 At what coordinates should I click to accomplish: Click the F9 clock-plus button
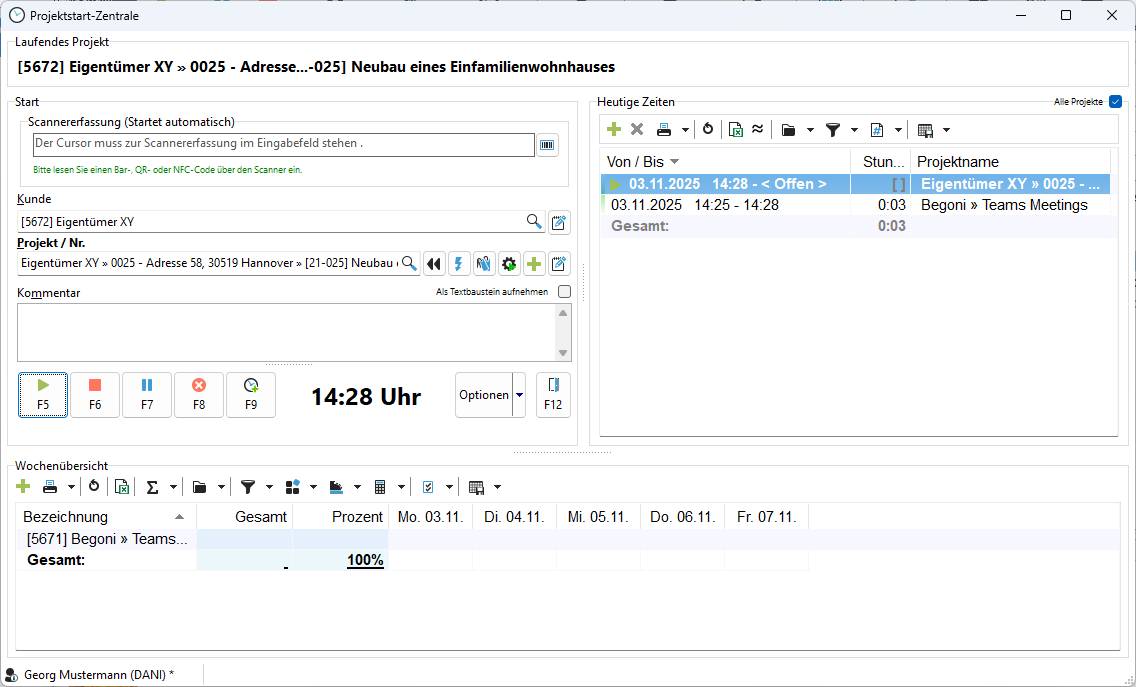[x=251, y=394]
